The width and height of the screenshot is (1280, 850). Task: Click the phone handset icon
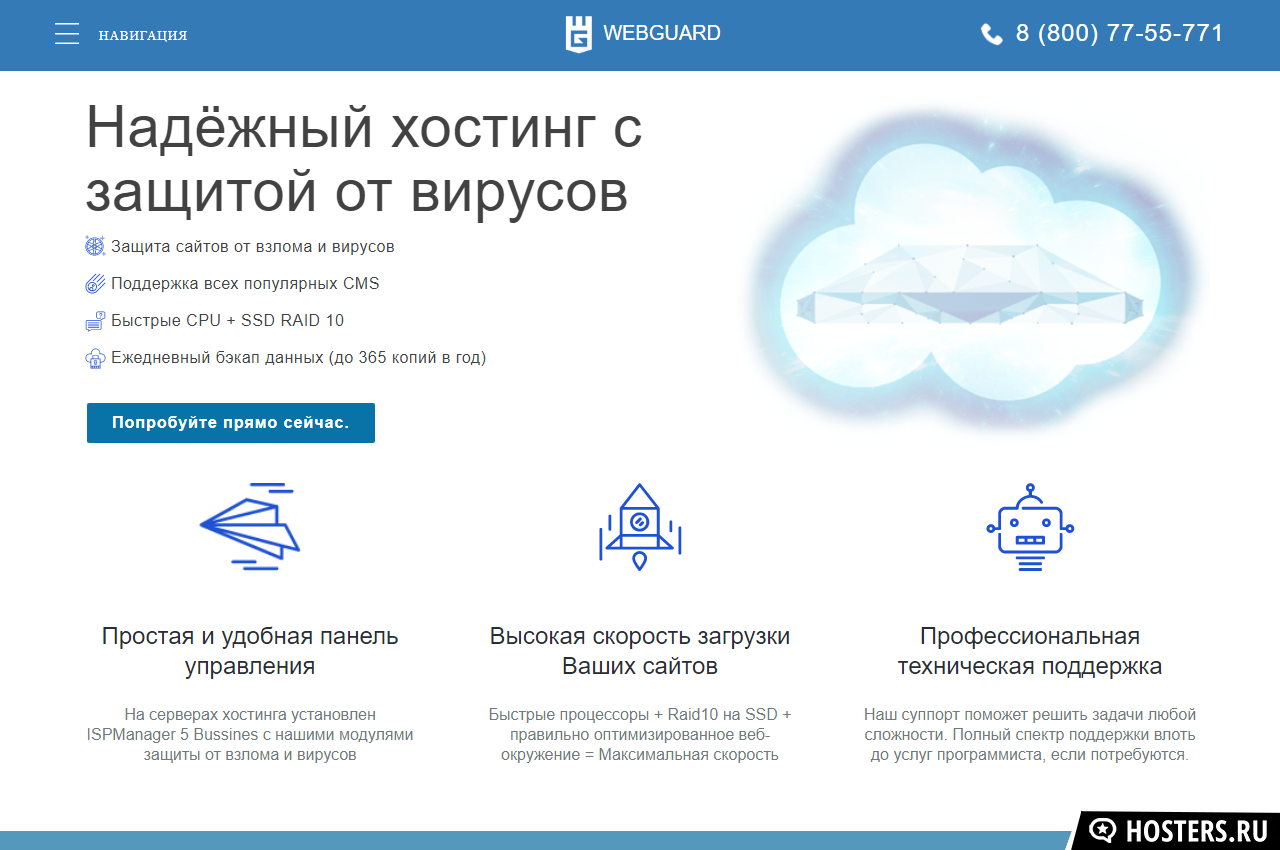992,34
